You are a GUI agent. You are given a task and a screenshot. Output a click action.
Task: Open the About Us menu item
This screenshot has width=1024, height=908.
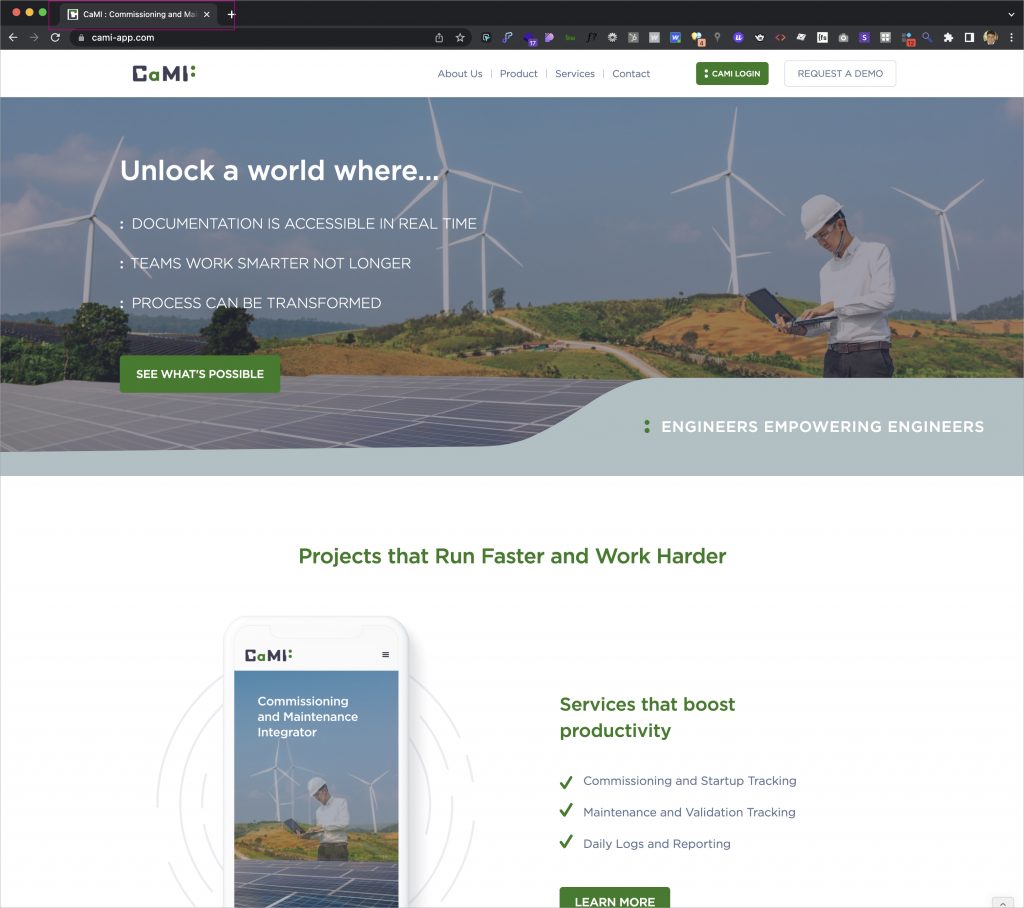[x=460, y=74]
